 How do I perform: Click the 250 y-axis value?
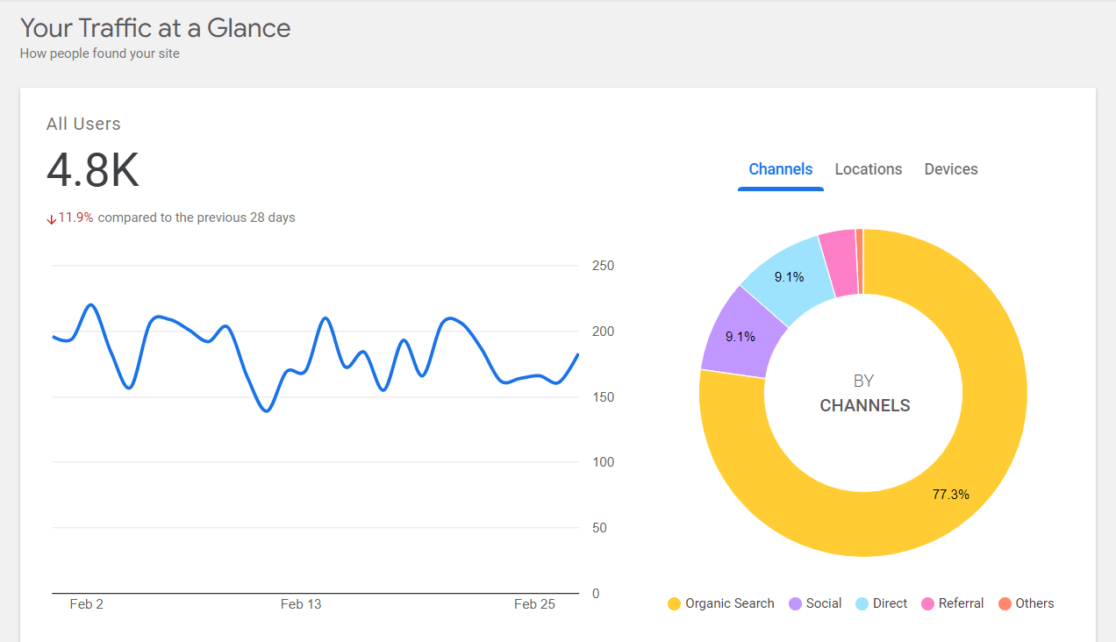[603, 265]
